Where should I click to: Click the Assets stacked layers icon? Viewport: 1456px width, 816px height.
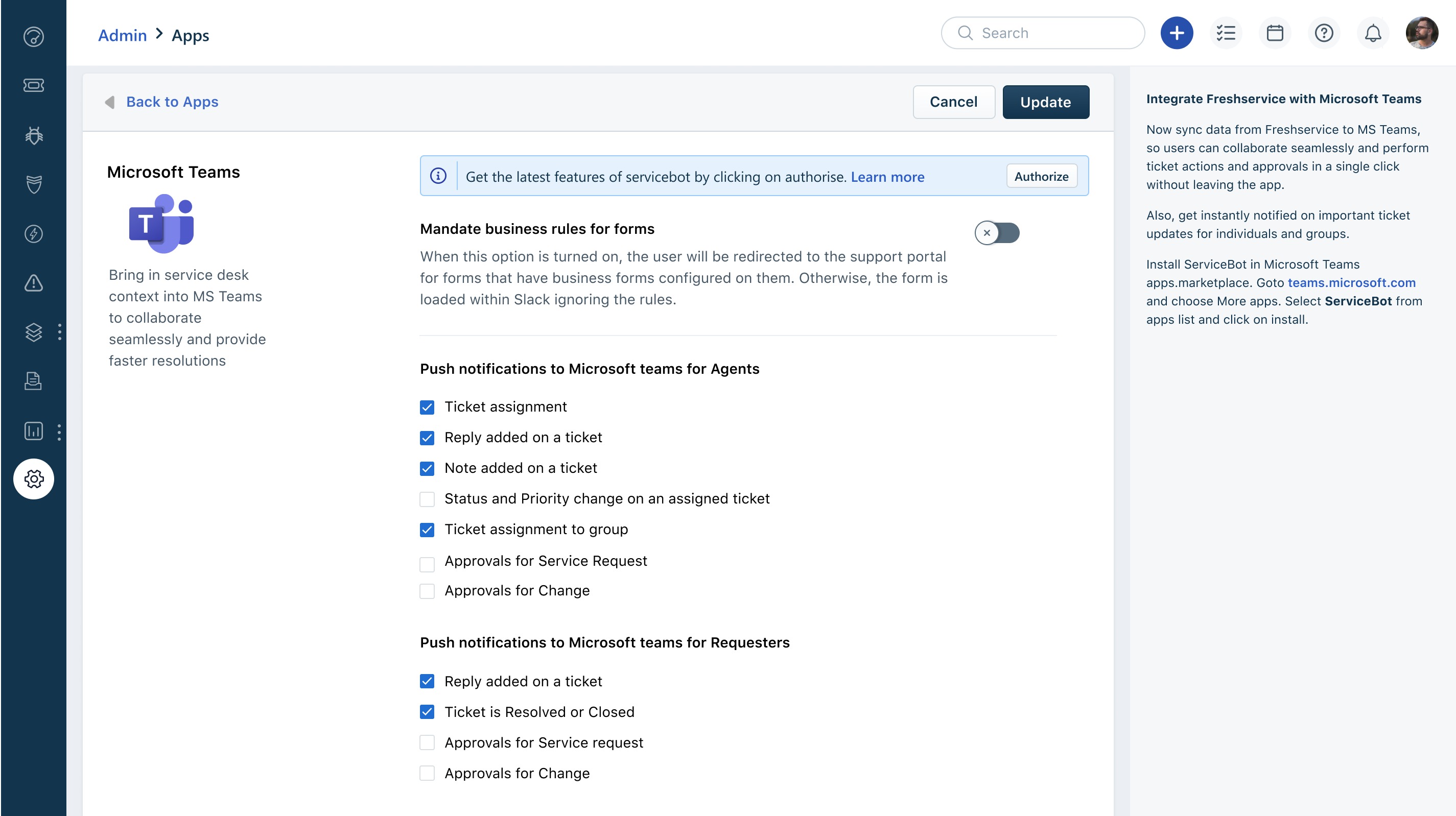33,332
